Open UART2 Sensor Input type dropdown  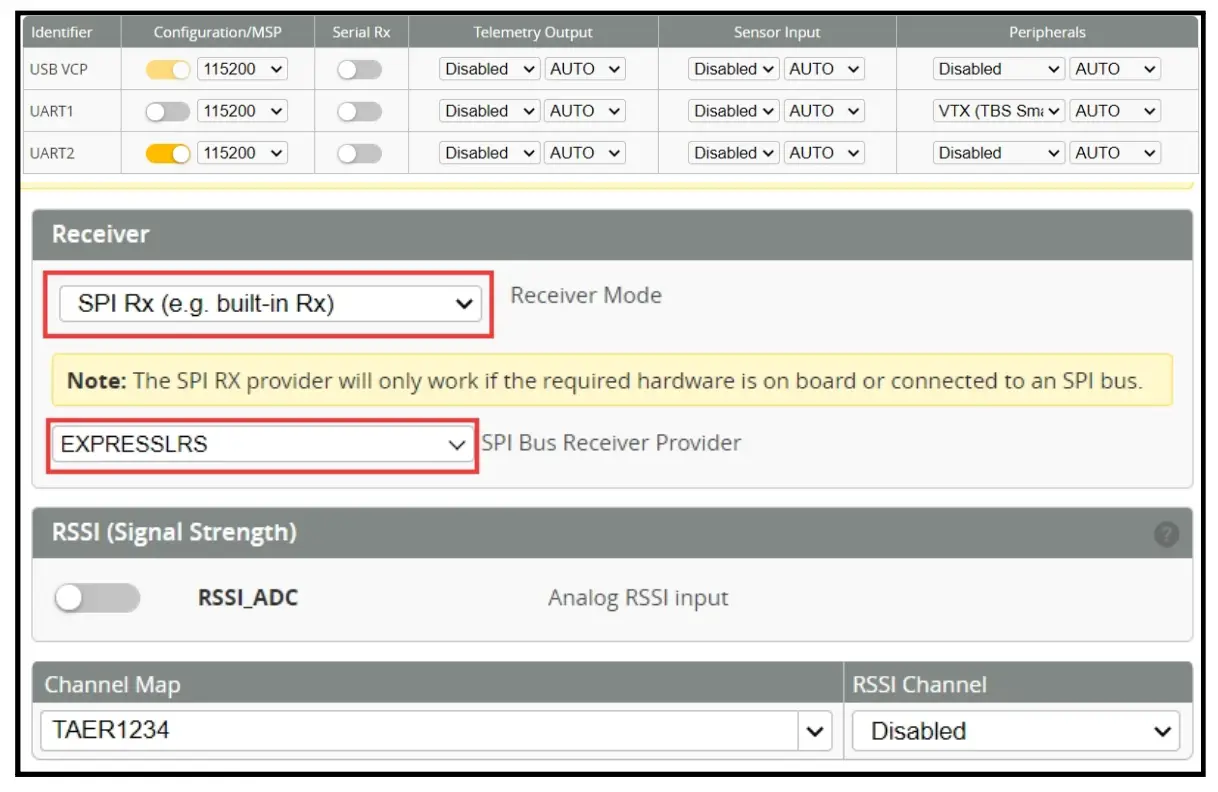[734, 154]
